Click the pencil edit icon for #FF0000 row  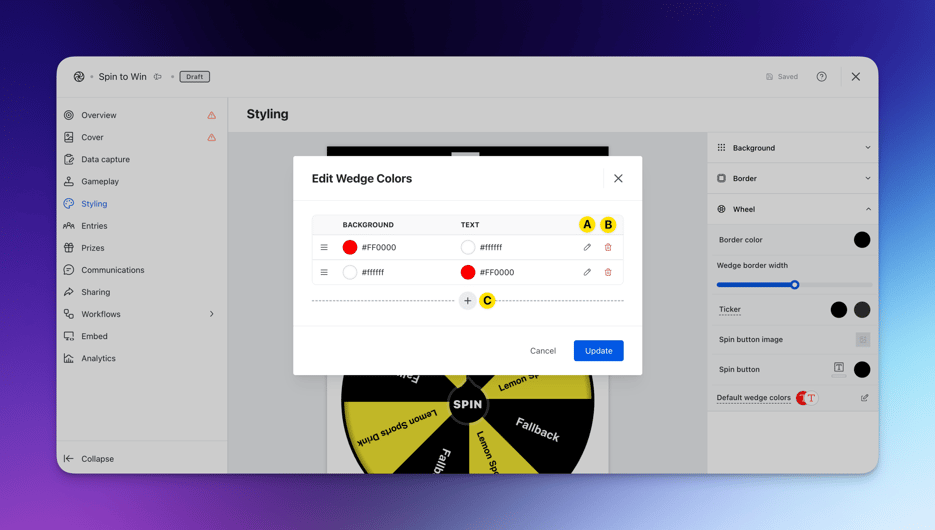coord(587,247)
